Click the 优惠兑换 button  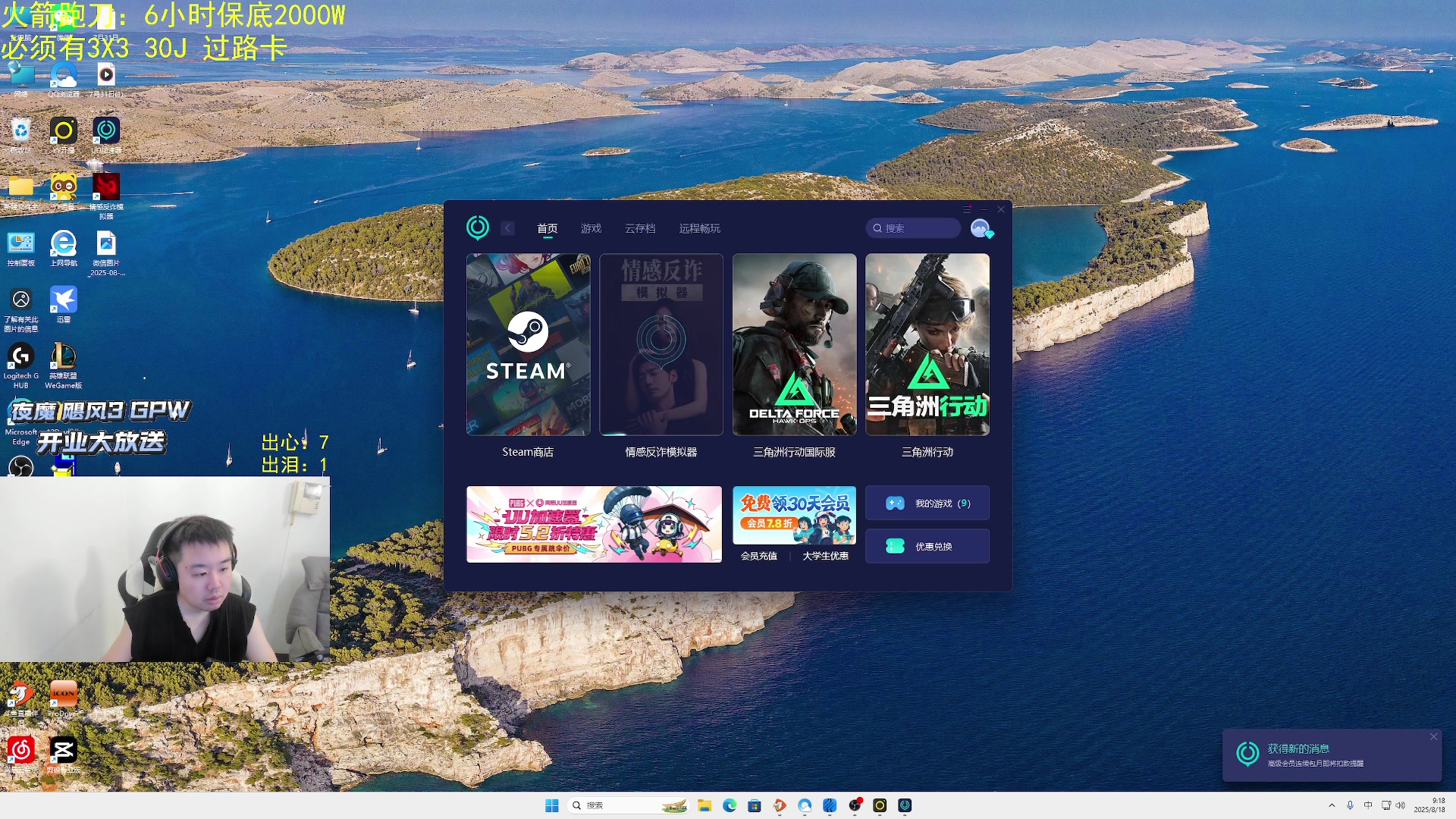pos(927,546)
